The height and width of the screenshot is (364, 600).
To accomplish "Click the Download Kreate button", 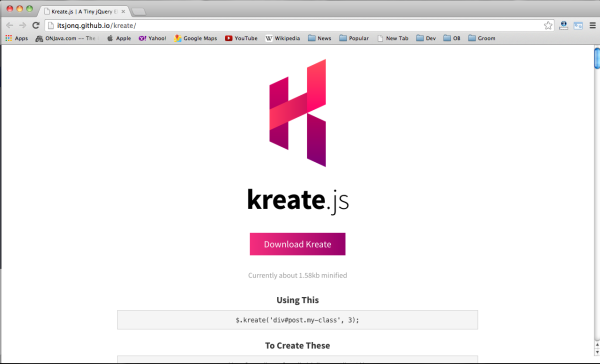I will click(x=297, y=244).
